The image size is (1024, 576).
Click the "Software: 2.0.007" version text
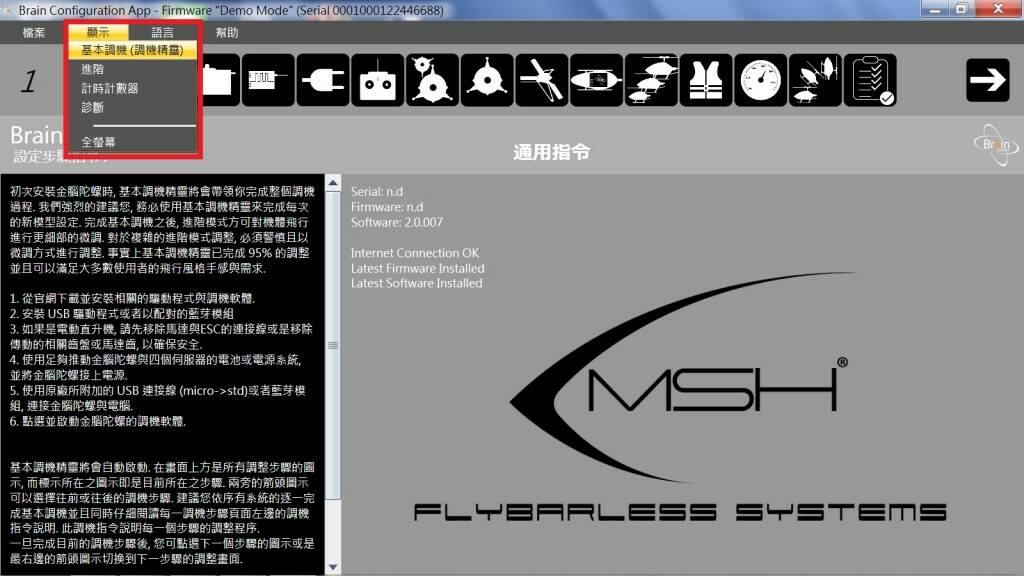click(x=396, y=222)
